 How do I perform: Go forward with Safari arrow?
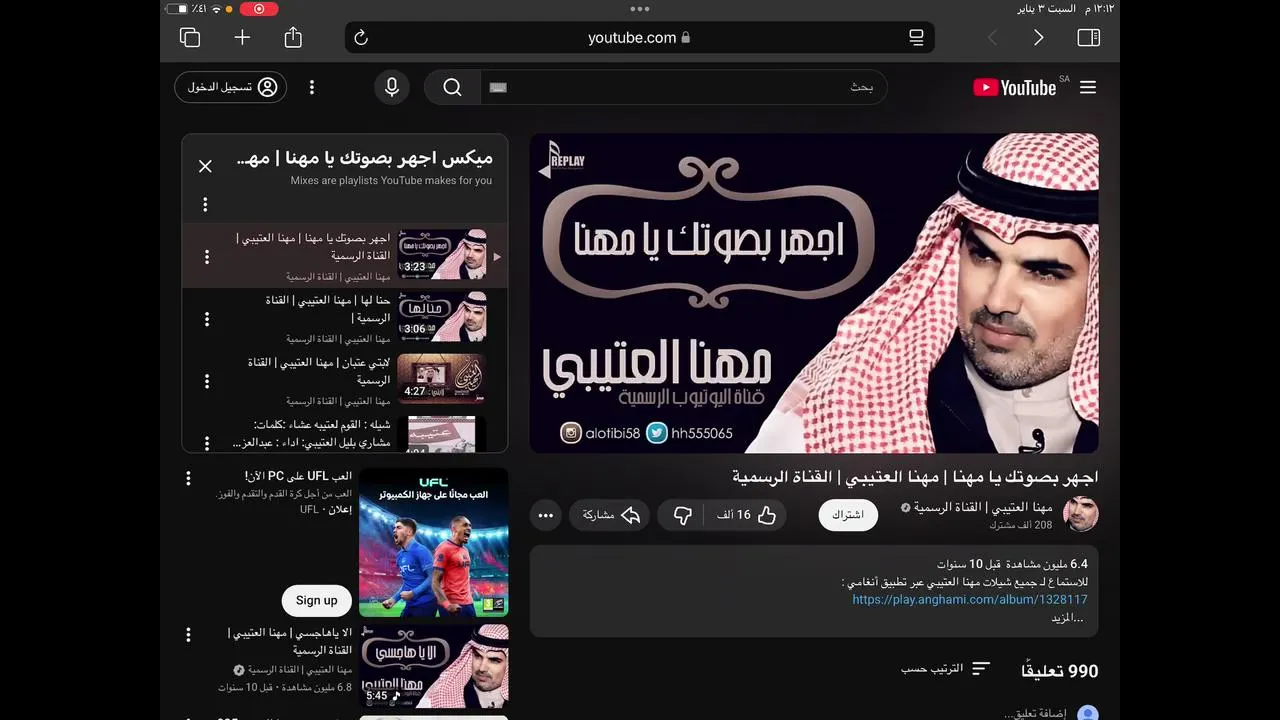coord(1039,38)
